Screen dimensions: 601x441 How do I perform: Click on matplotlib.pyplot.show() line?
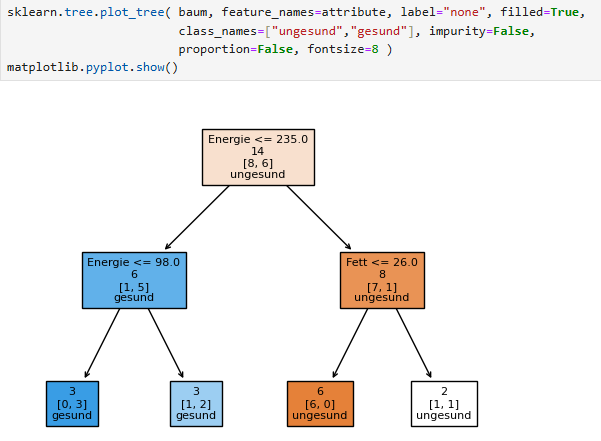point(92,68)
